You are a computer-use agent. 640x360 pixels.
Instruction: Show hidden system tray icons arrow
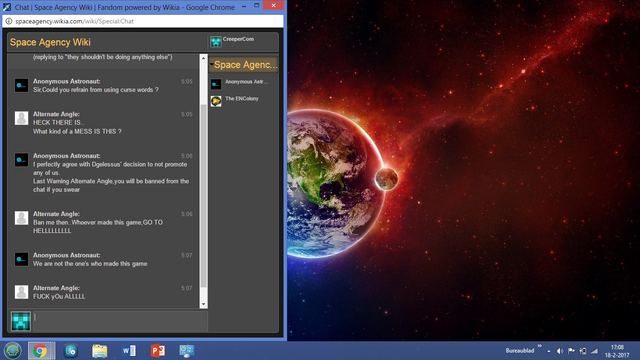[549, 351]
